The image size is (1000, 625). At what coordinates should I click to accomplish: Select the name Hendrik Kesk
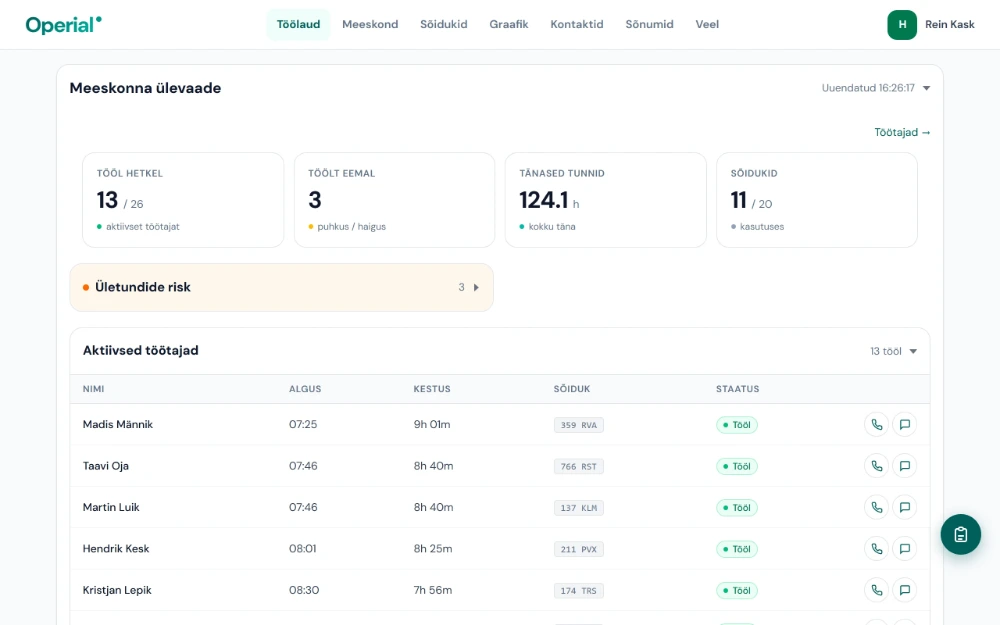116,548
